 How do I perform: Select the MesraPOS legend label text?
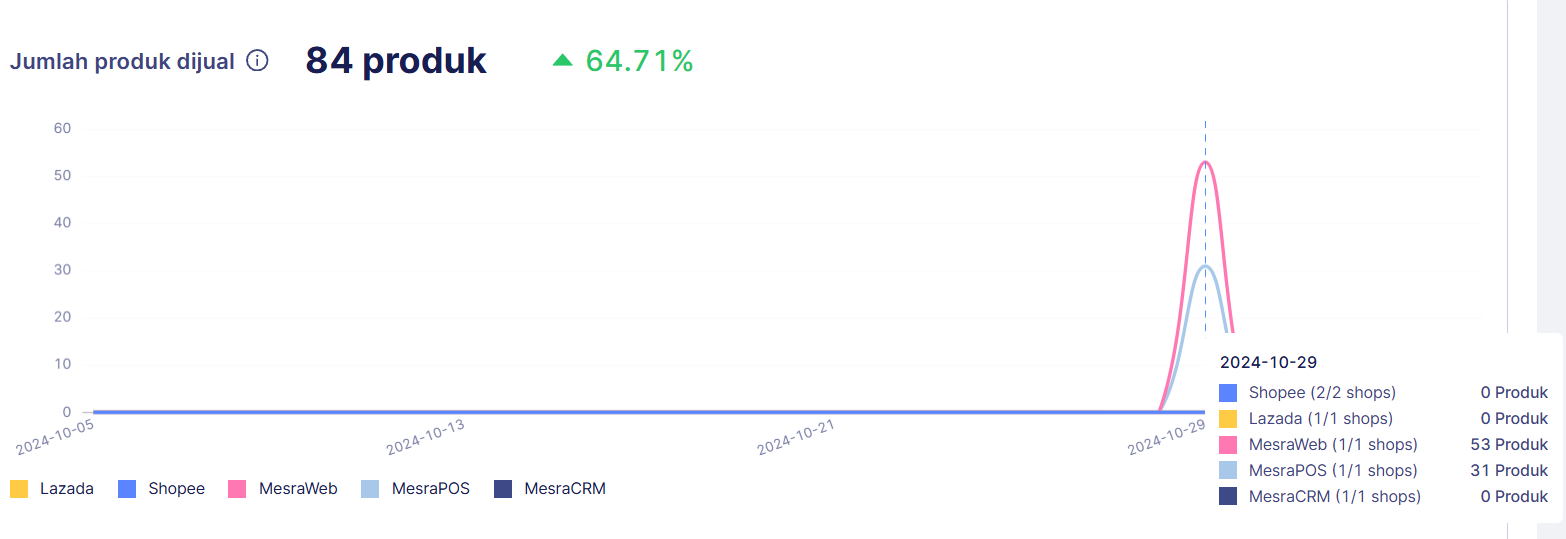(x=430, y=489)
